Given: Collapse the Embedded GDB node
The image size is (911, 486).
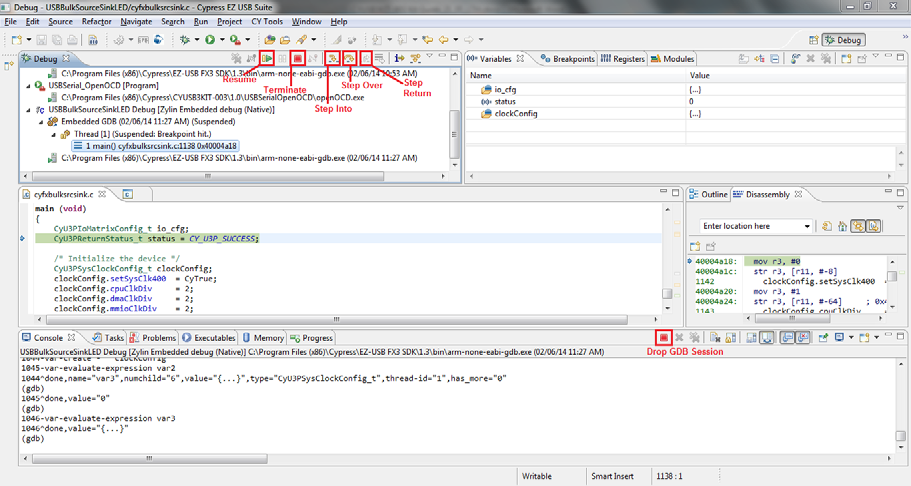Looking at the screenshot, I should click(x=40, y=121).
